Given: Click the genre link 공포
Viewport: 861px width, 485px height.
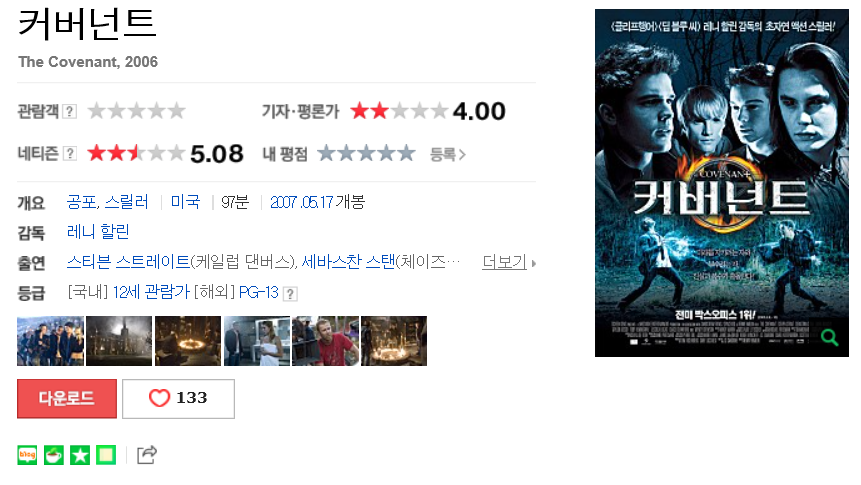Looking at the screenshot, I should (81, 202).
